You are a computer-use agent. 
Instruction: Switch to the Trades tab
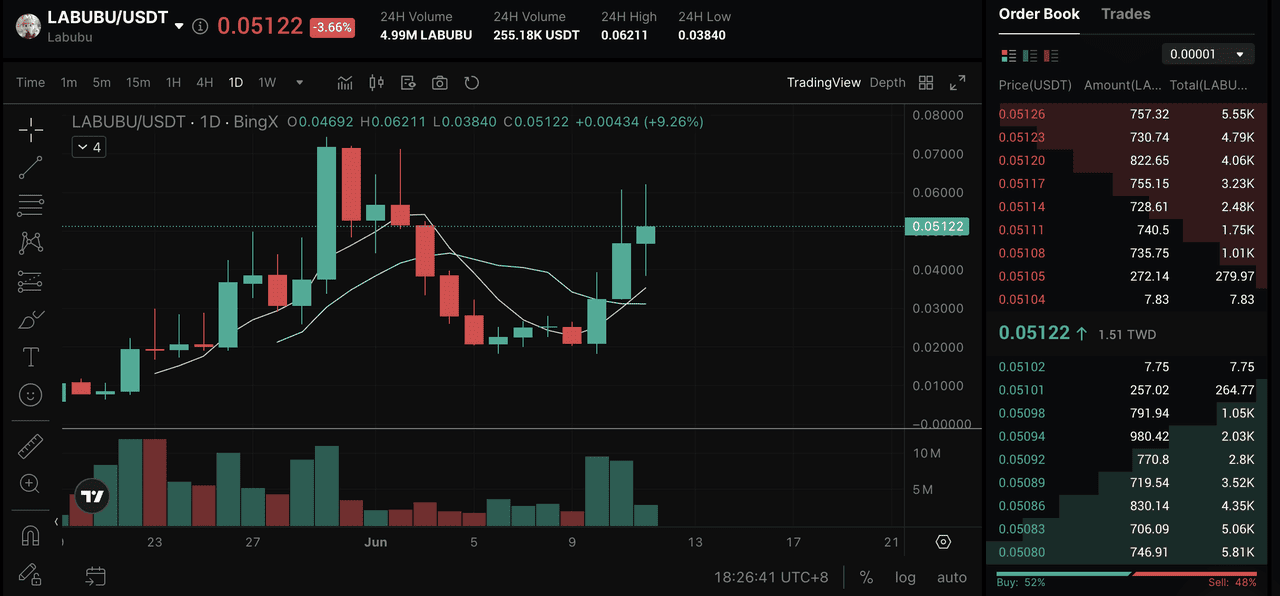1125,14
